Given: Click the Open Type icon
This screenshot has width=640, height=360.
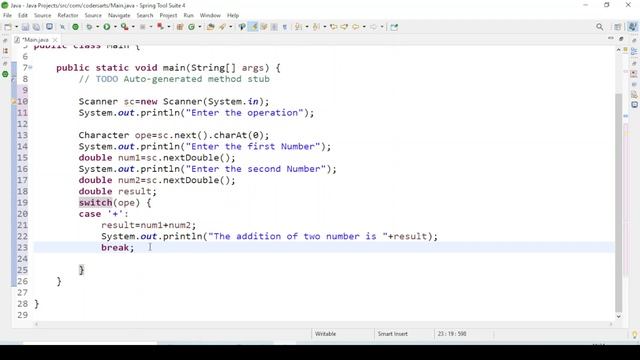Looking at the screenshot, I should tap(211, 27).
